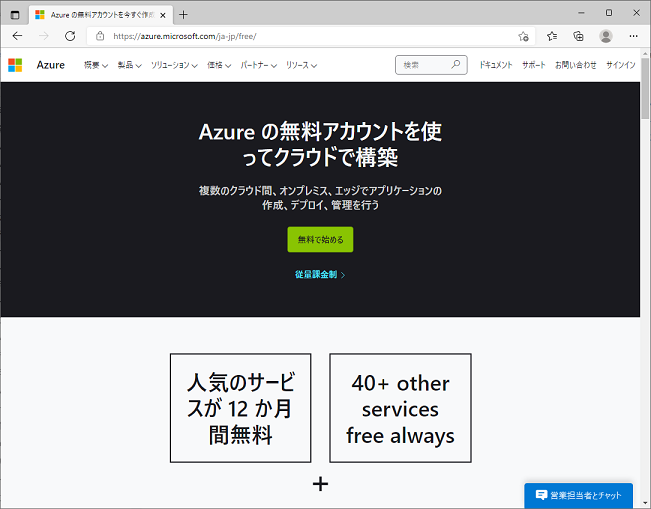Click the vertical scrollbar thumb
The height and width of the screenshot is (509, 651).
pos(645,88)
